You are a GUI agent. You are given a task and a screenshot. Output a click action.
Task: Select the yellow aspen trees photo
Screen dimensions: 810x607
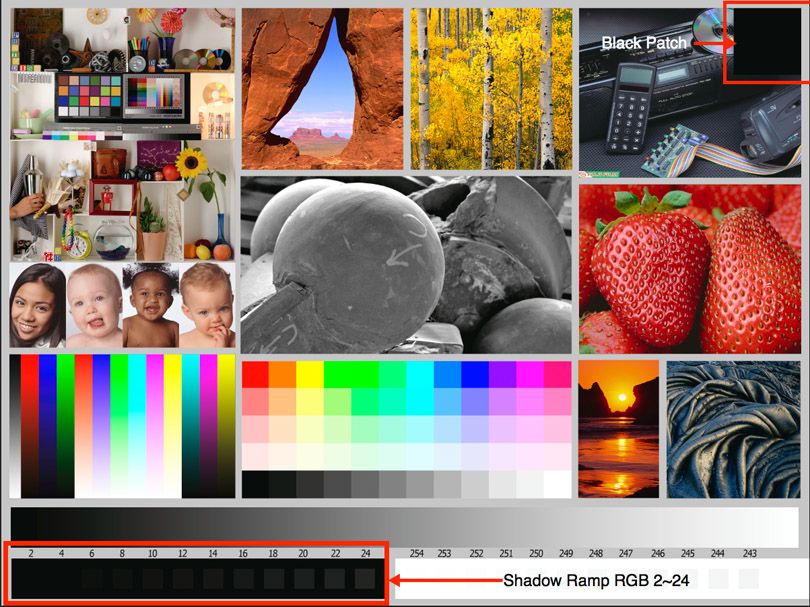[491, 89]
